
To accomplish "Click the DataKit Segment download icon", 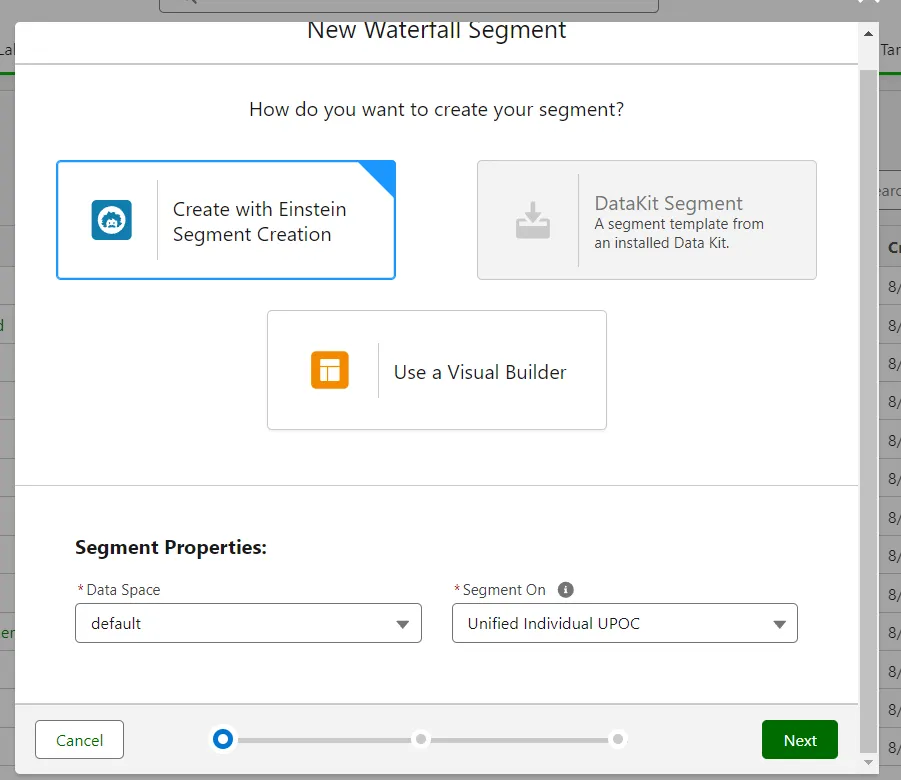I will pyautogui.click(x=533, y=220).
